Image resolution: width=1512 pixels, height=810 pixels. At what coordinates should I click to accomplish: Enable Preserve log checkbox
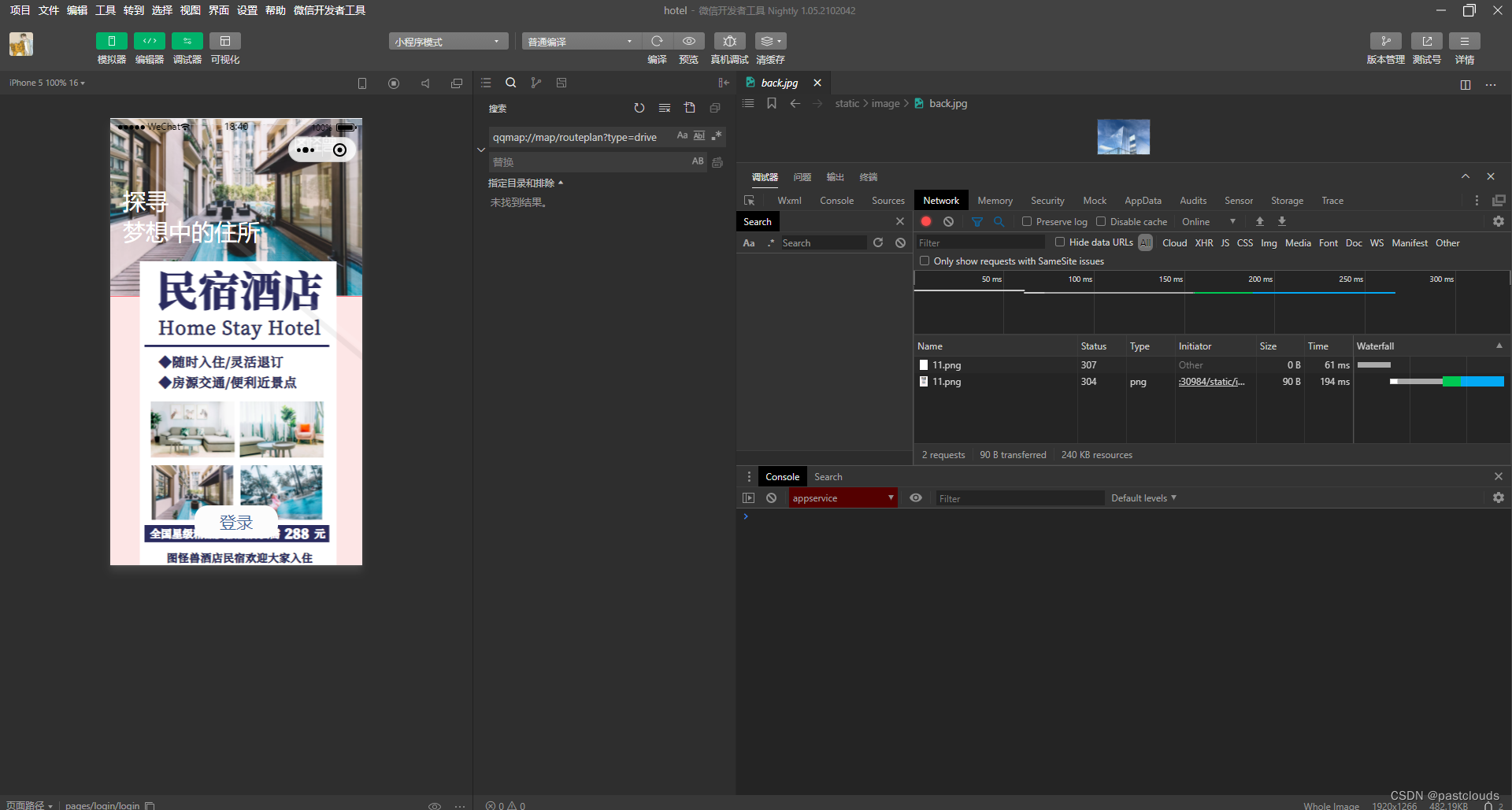click(x=1027, y=222)
